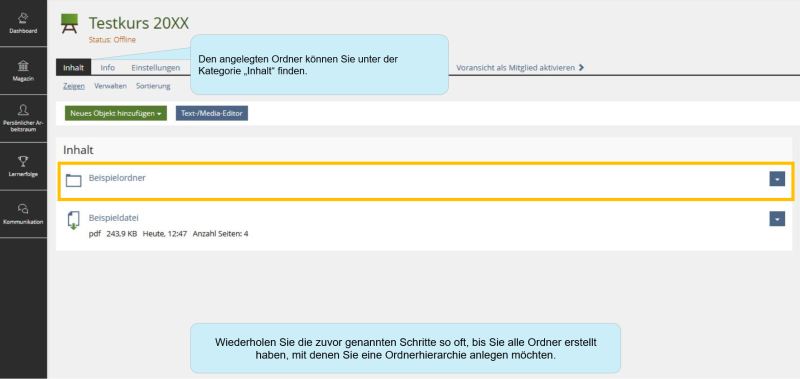Click the course blackboard icon beside Testkurs 20XX
The image size is (800, 379).
coord(69,23)
